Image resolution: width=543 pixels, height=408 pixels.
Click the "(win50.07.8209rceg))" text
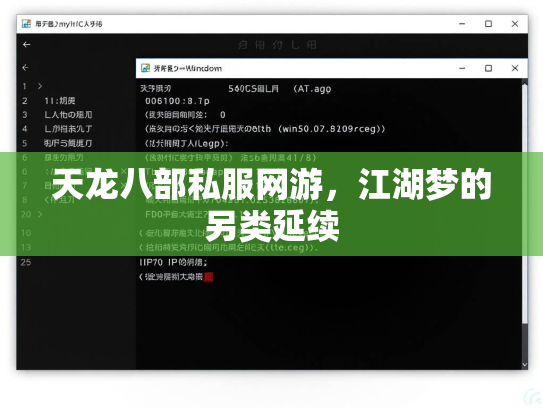click(331, 129)
